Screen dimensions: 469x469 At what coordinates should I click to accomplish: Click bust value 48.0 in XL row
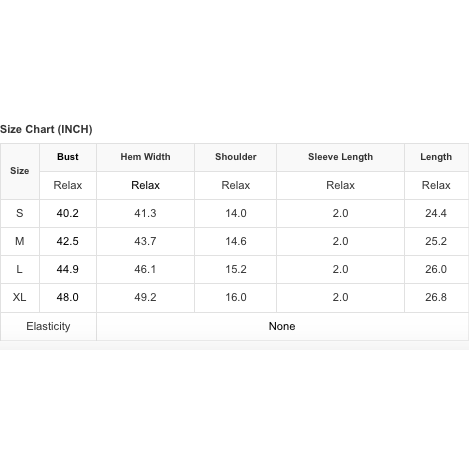pos(68,297)
